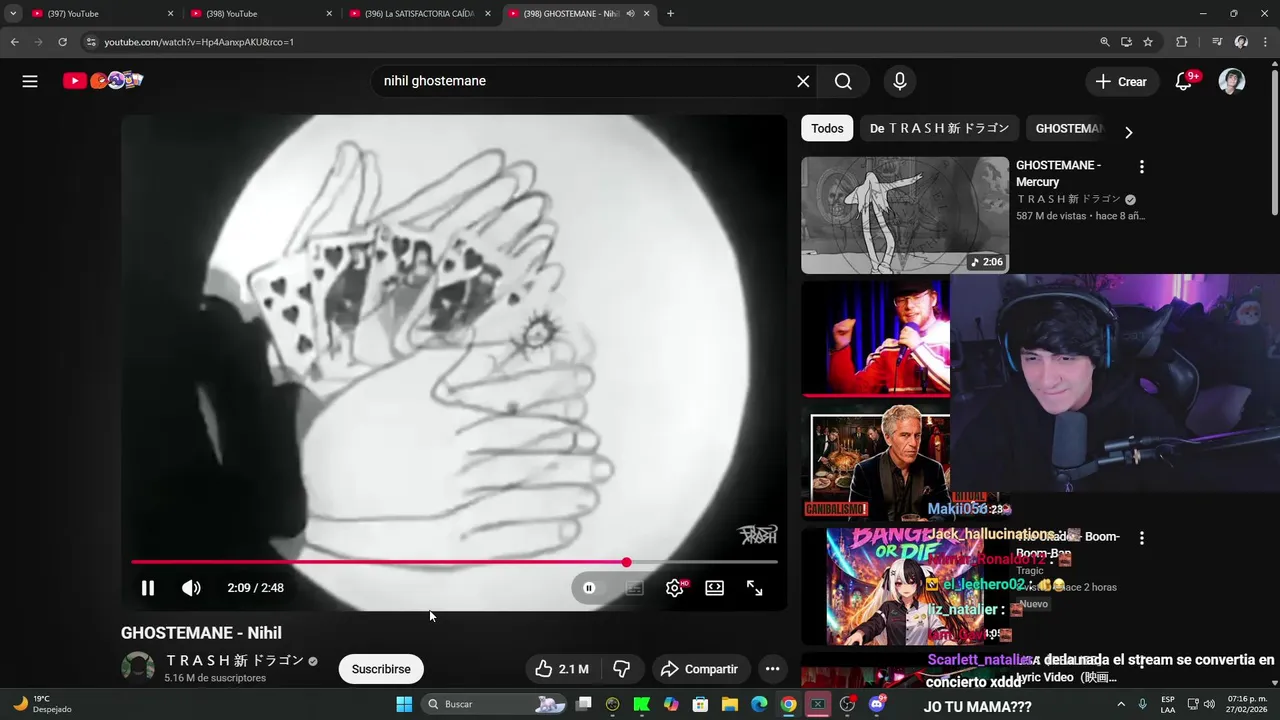Open the tab search dropdown arrow
Screen dimensions: 1280x720
pyautogui.click(x=13, y=14)
